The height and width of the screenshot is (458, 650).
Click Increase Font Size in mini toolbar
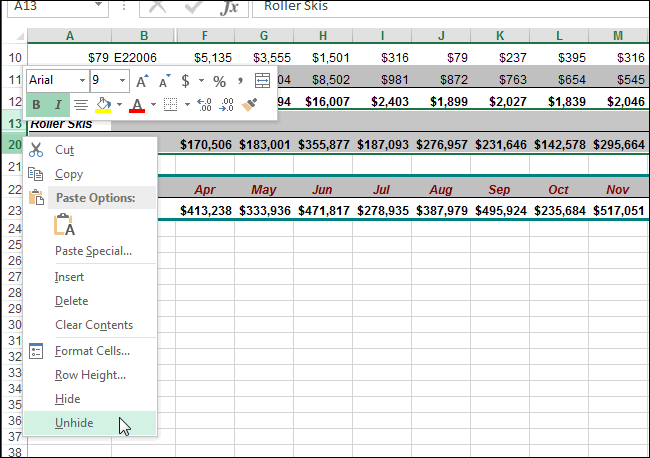pyautogui.click(x=142, y=80)
